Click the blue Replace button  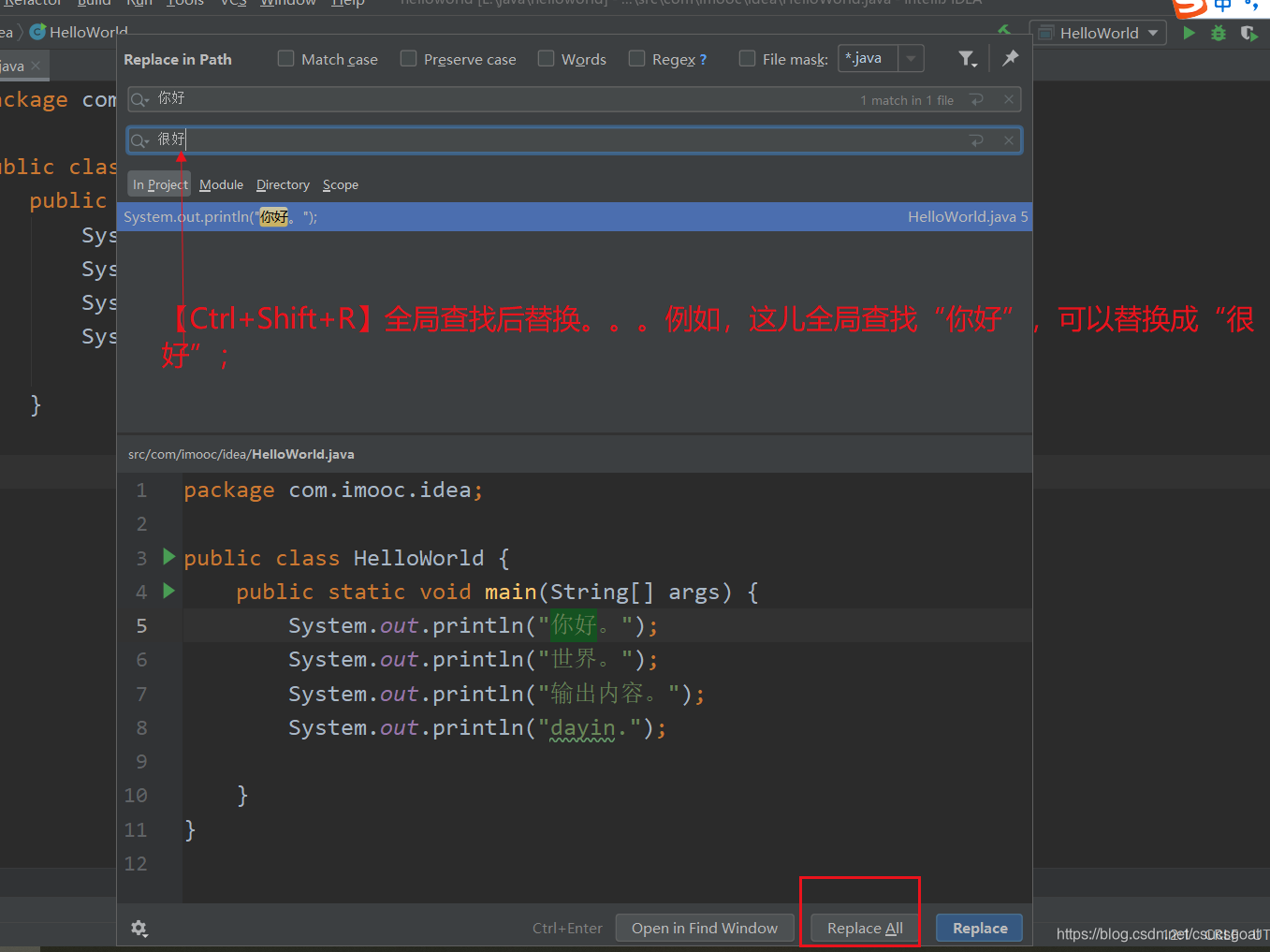pyautogui.click(x=980, y=928)
